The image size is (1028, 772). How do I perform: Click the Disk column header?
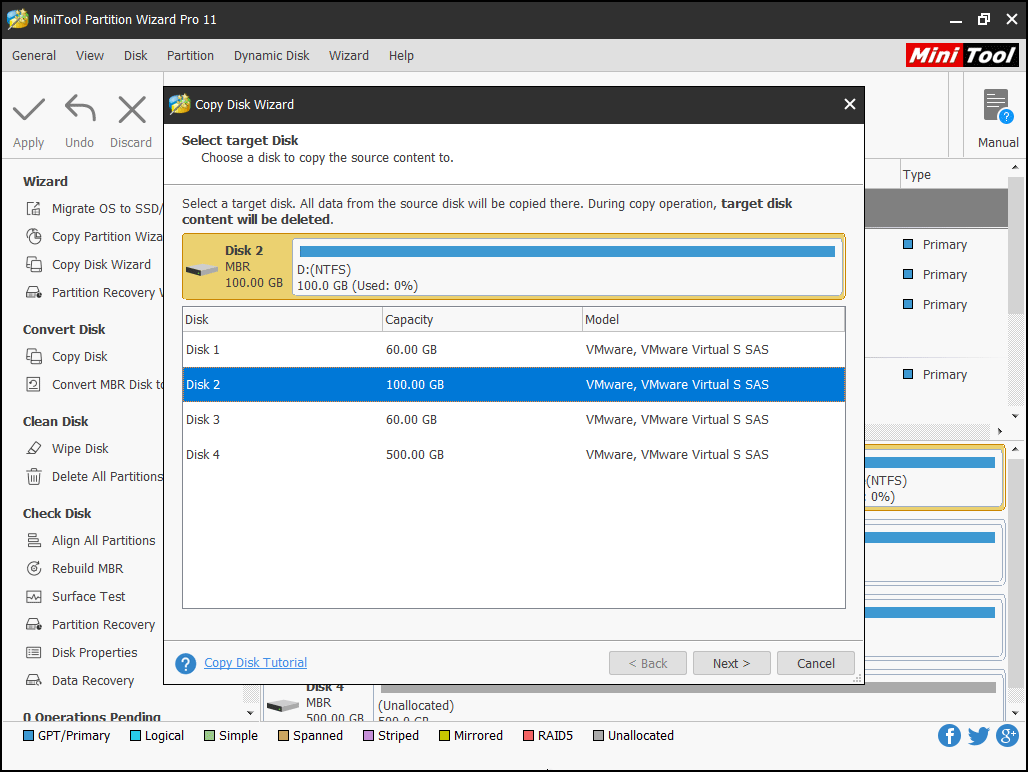click(283, 320)
